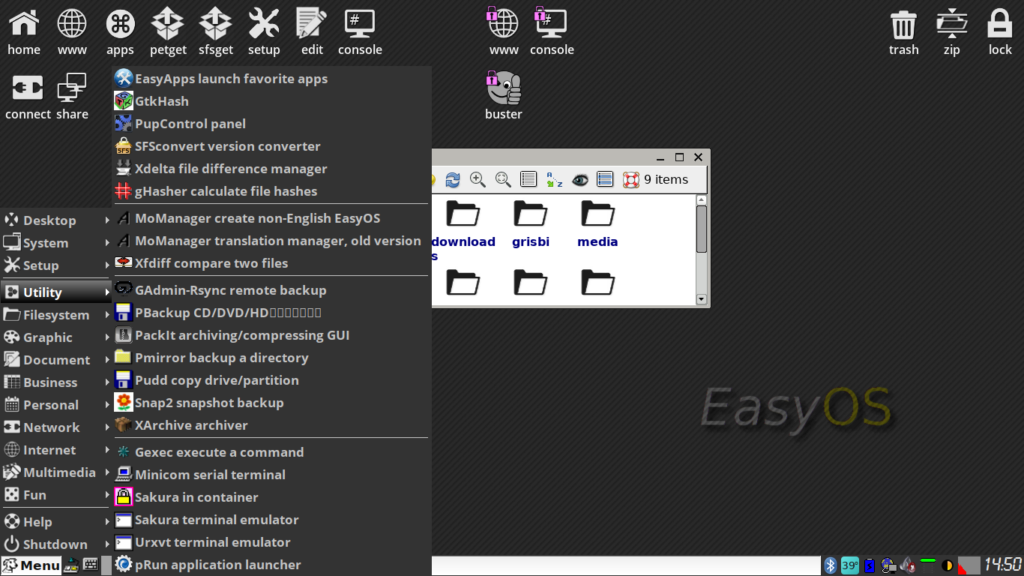Click the zoom in magnifier icon
Viewport: 1024px width, 576px height.
click(x=478, y=180)
